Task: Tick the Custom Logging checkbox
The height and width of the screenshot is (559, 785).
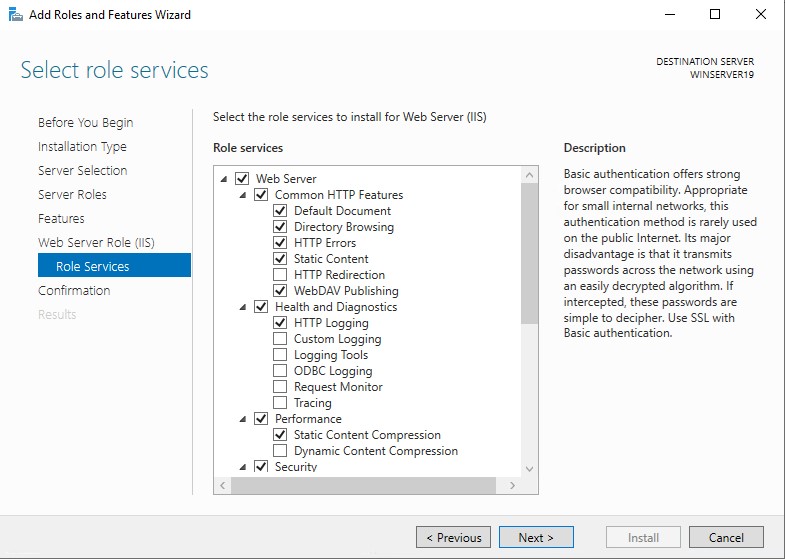Action: pos(280,339)
